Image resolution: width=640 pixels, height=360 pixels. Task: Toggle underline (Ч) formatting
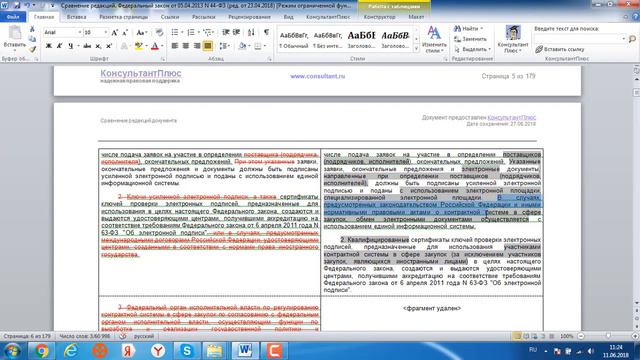[x=71, y=46]
